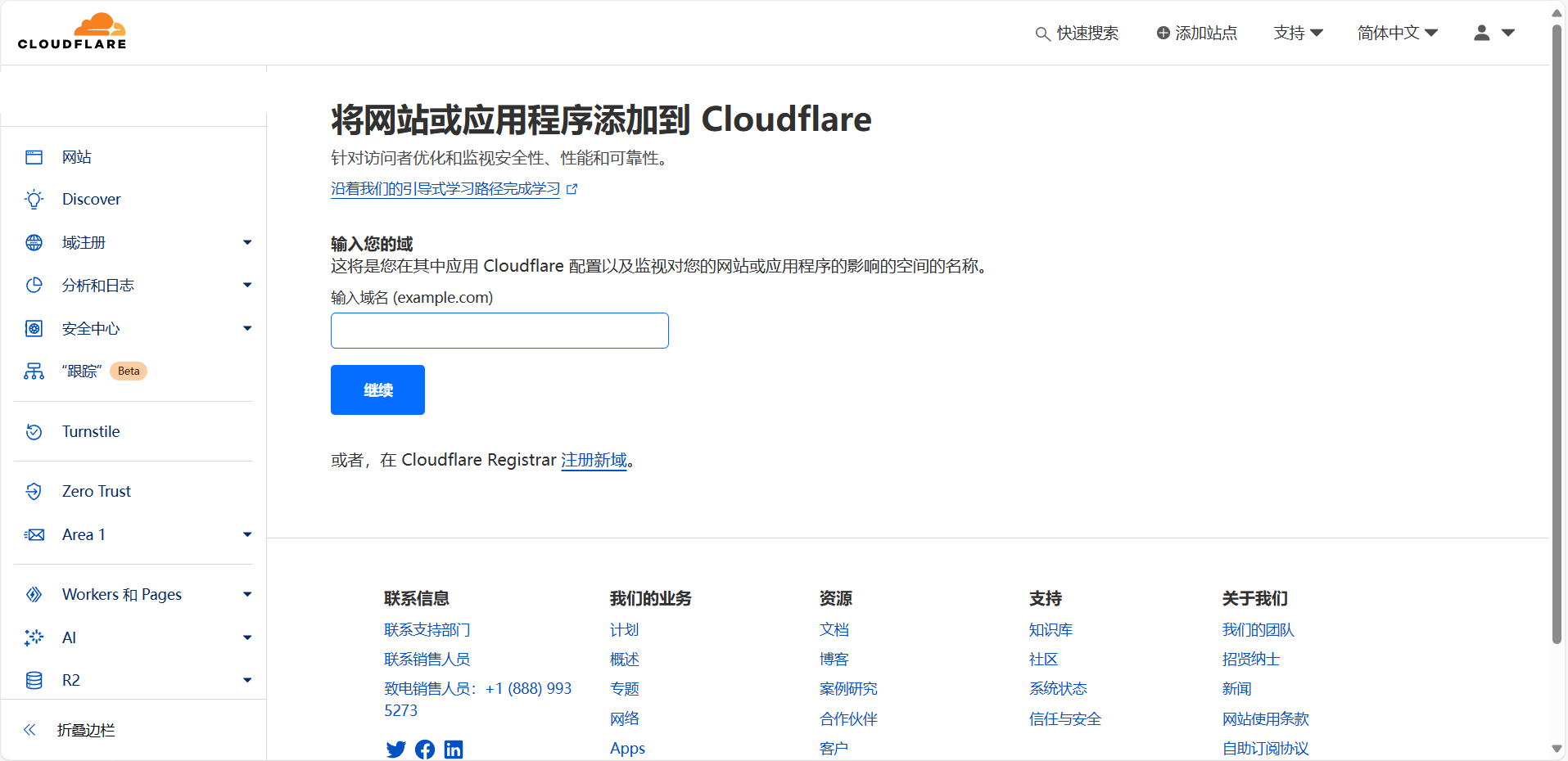Select the "跟踪" Beta sidebar item
Viewport: 1568px width, 761px height.
pyautogui.click(x=82, y=371)
